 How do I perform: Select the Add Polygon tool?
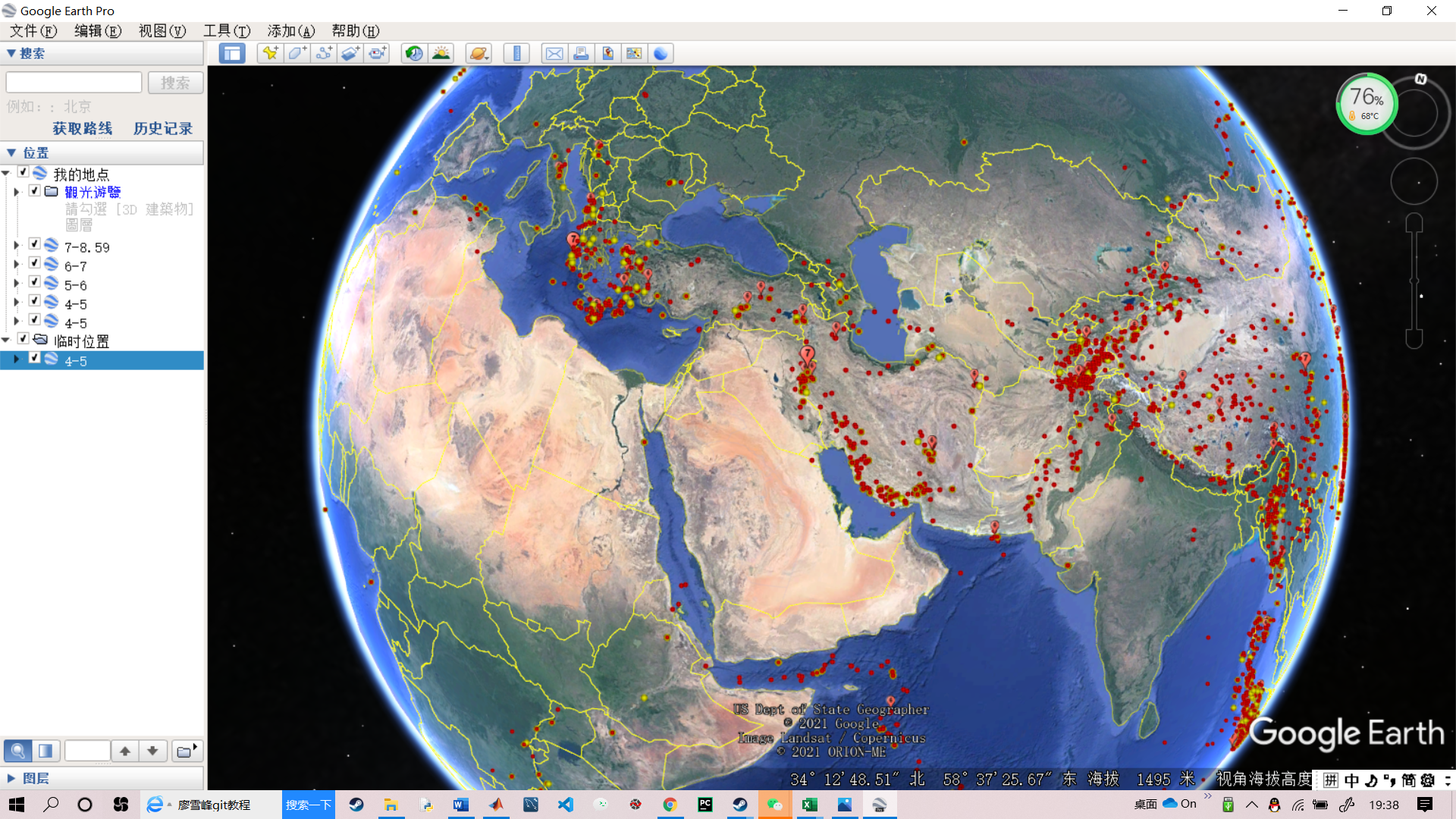point(297,53)
